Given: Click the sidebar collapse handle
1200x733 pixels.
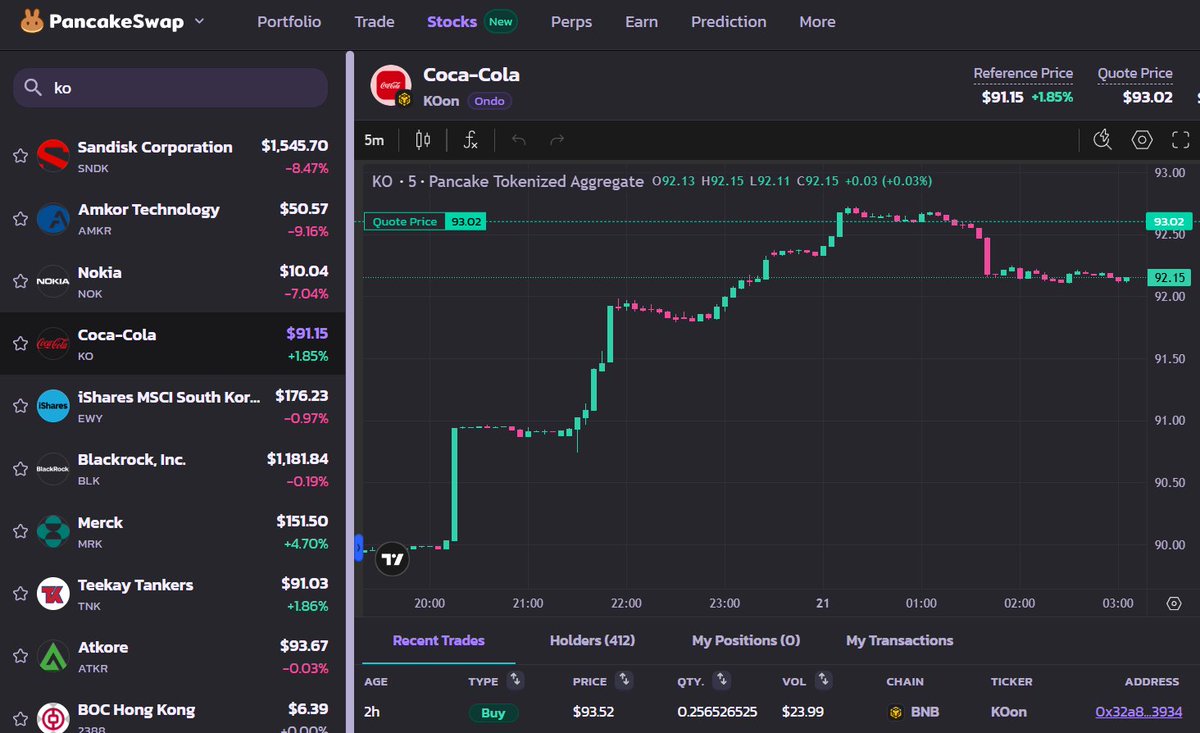Looking at the screenshot, I should pos(359,548).
